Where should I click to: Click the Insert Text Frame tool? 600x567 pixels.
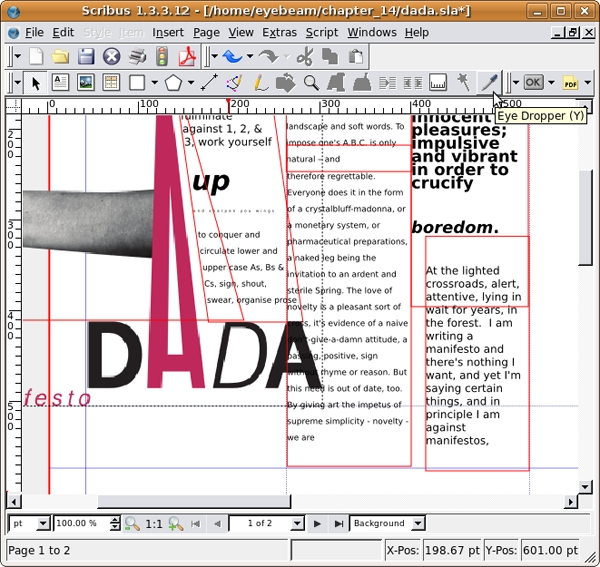(x=60, y=82)
